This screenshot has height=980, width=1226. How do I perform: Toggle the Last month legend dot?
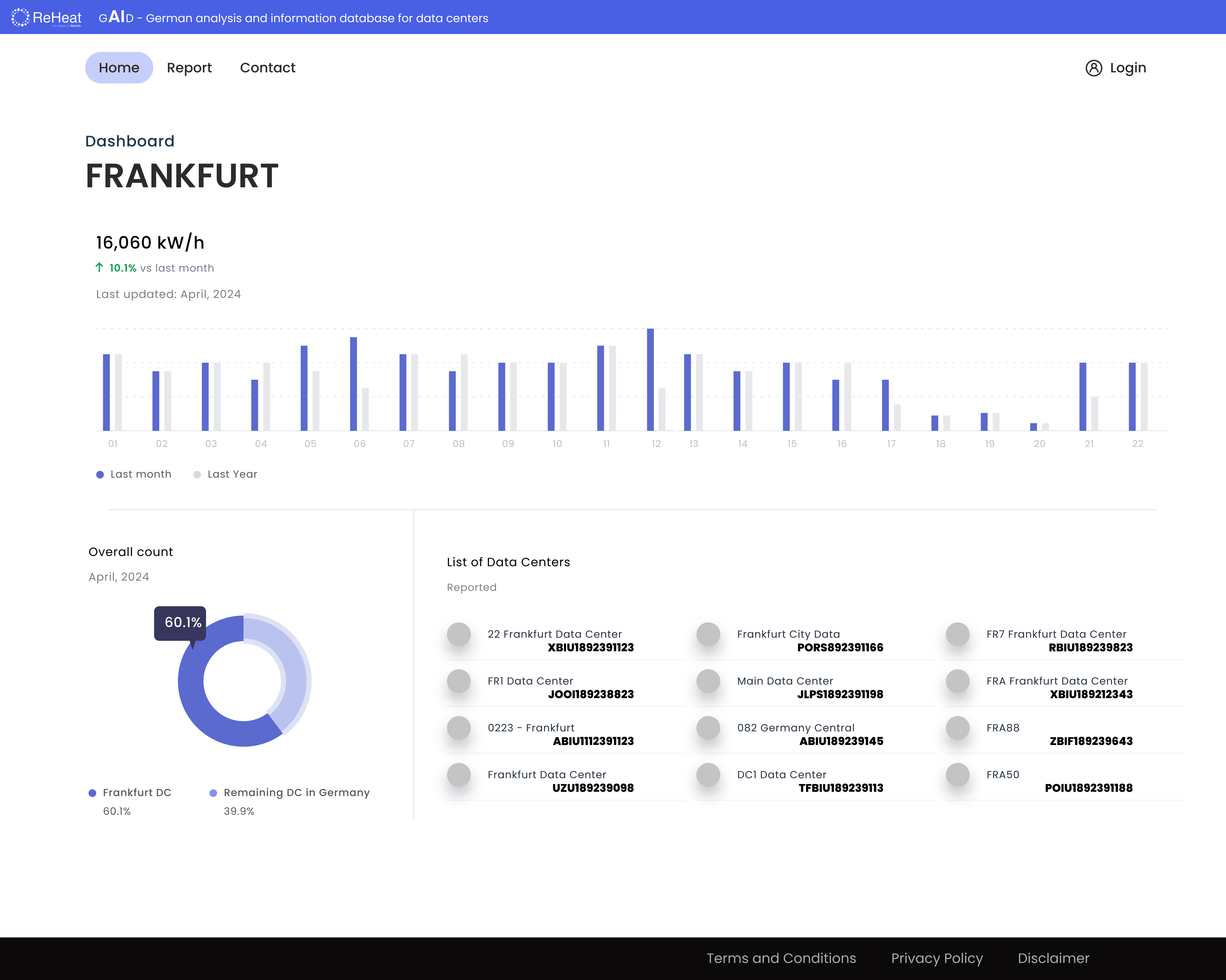click(x=100, y=474)
